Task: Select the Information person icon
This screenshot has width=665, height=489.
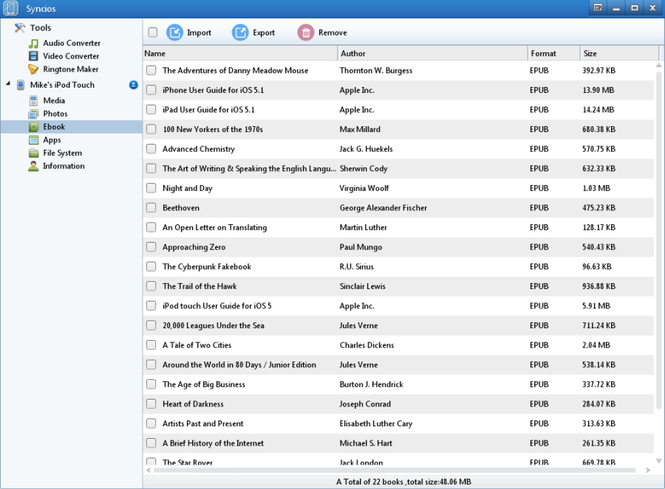Action: tap(34, 166)
